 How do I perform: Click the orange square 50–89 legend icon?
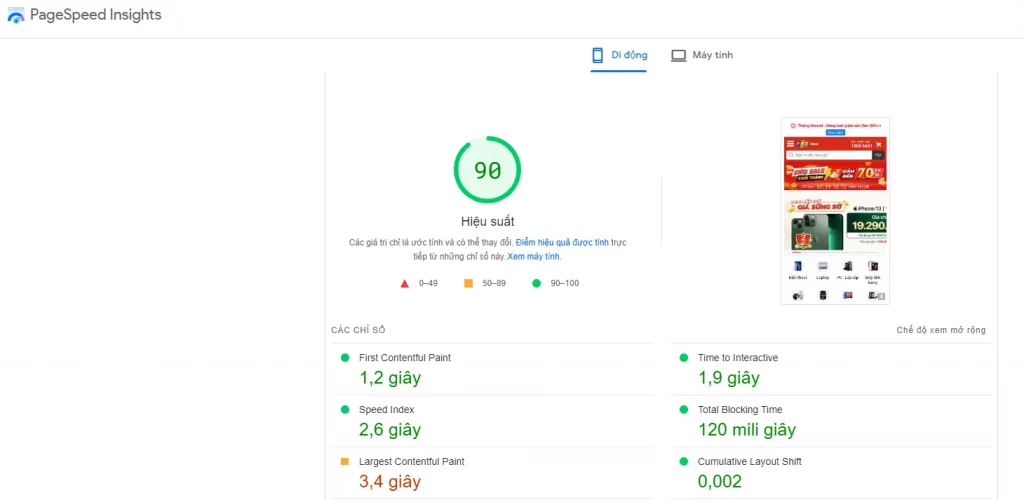468,283
